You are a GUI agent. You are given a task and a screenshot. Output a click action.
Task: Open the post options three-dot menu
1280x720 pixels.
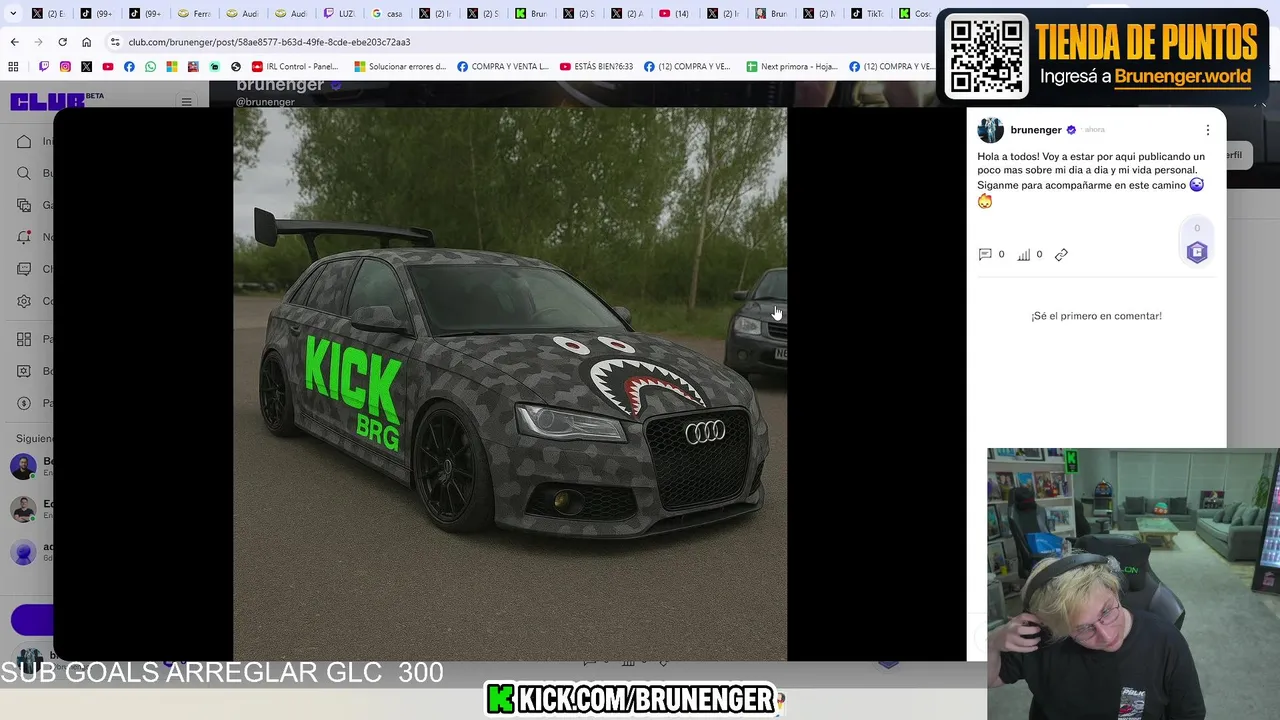click(1207, 130)
